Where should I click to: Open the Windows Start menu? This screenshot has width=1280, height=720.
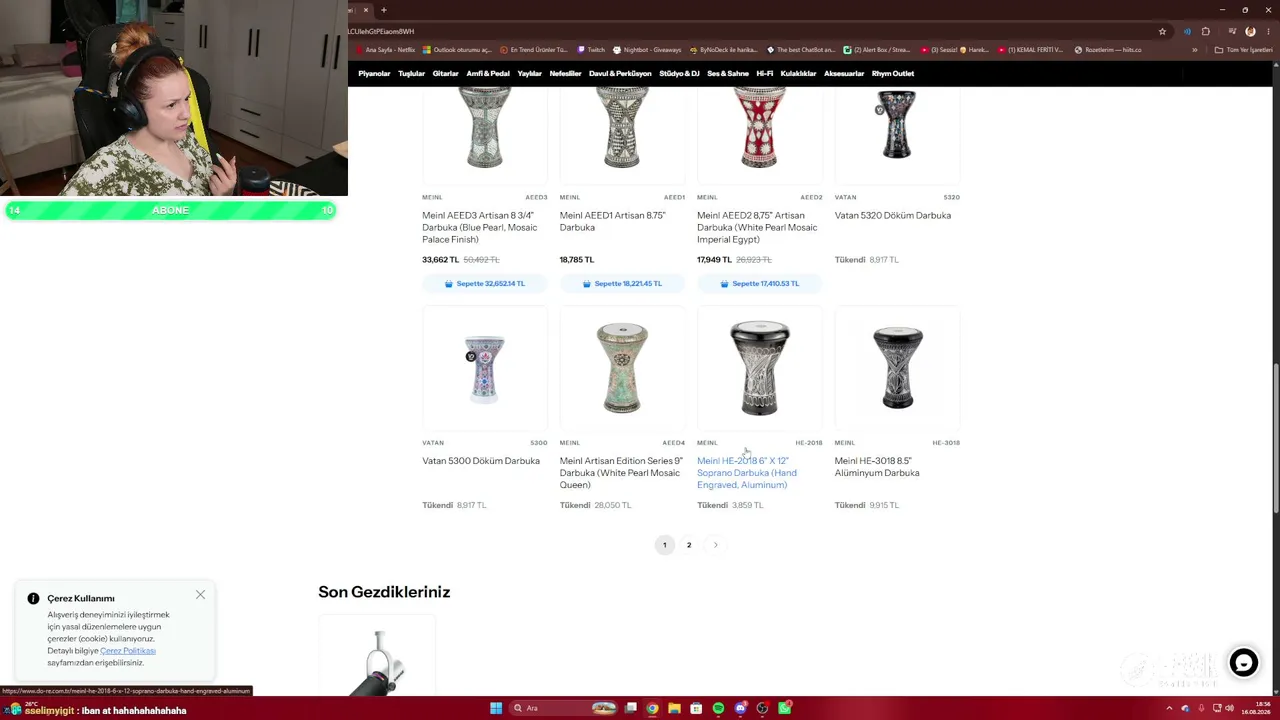click(496, 708)
